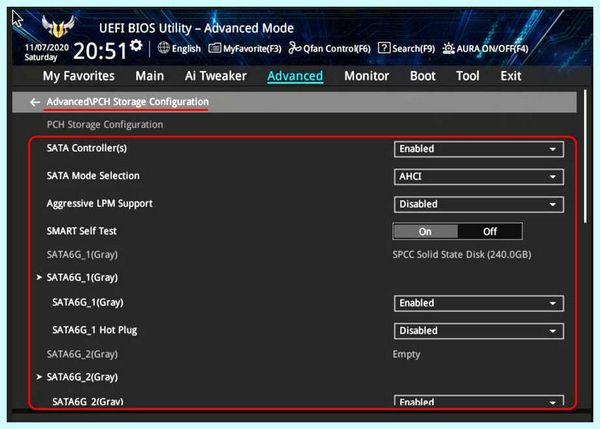Viewport: 600px width, 429px height.
Task: Click Advanced\PCH Storage Configuration breadcrumb
Action: 127,102
